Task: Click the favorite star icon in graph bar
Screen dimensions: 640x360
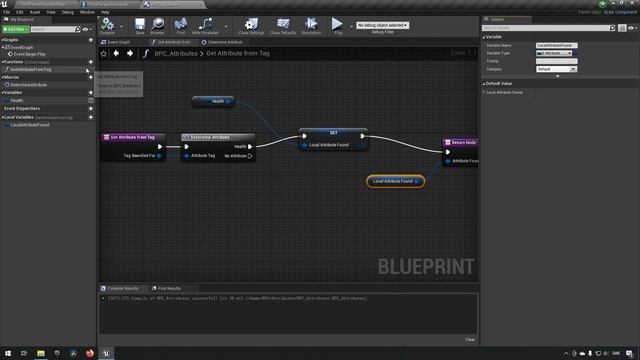Action: coord(104,53)
